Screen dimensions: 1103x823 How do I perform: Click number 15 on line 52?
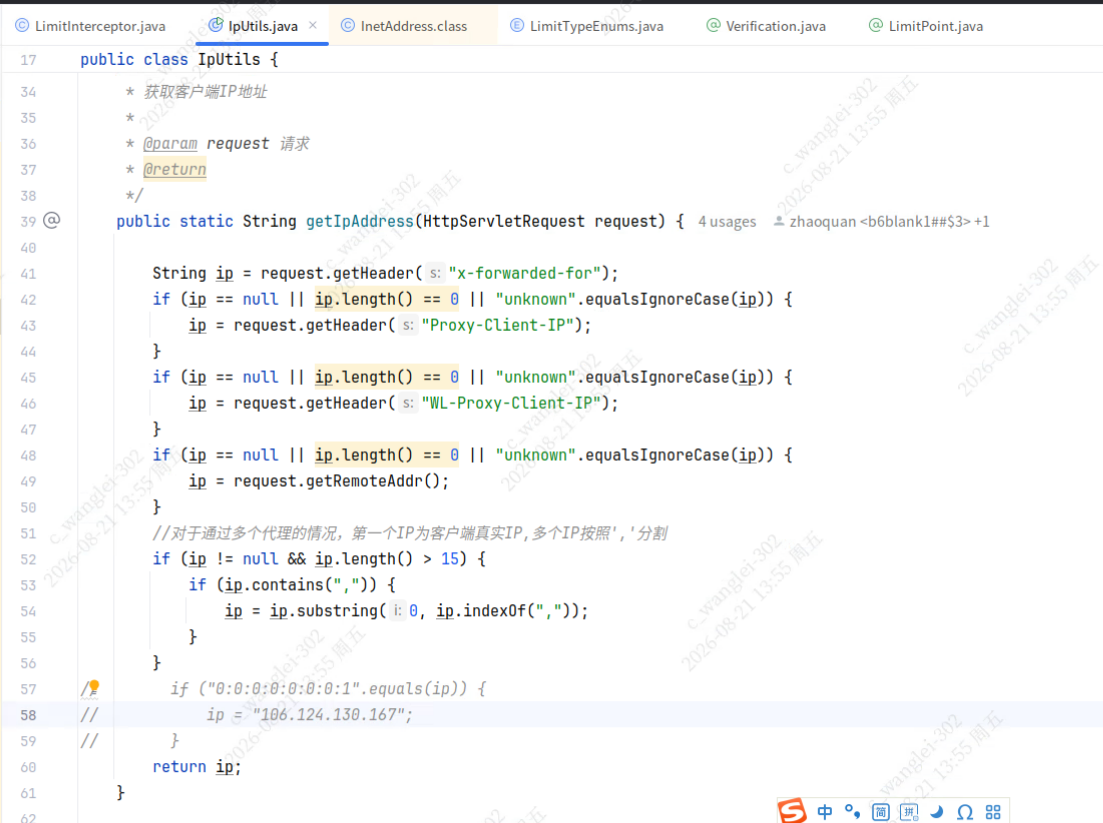click(450, 559)
